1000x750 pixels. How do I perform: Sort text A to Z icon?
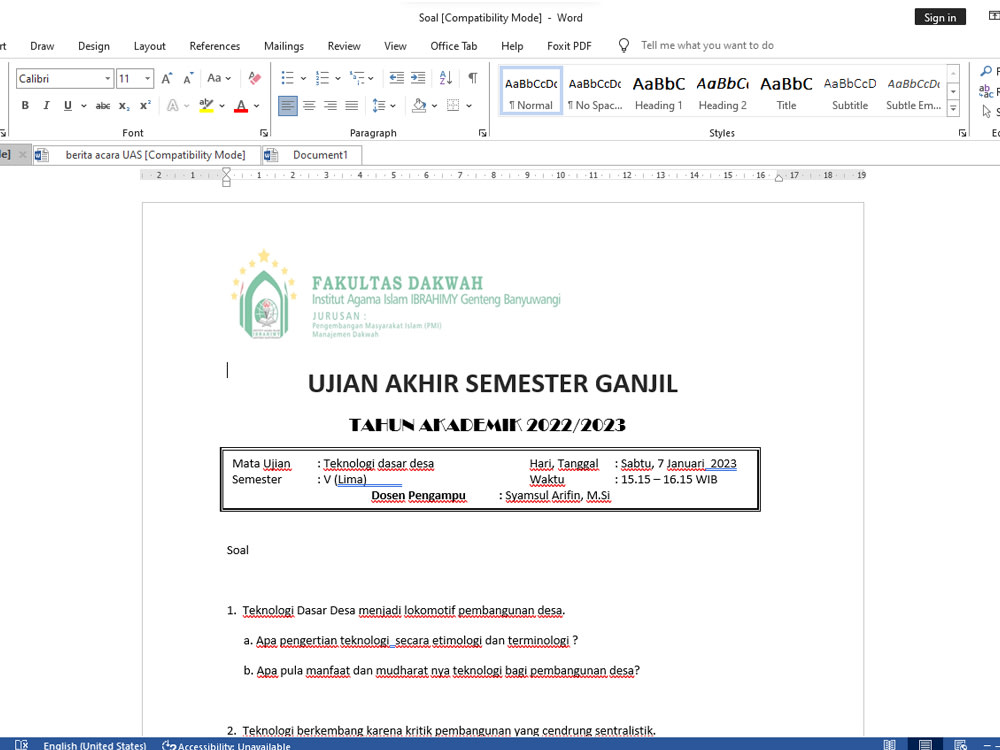(446, 78)
